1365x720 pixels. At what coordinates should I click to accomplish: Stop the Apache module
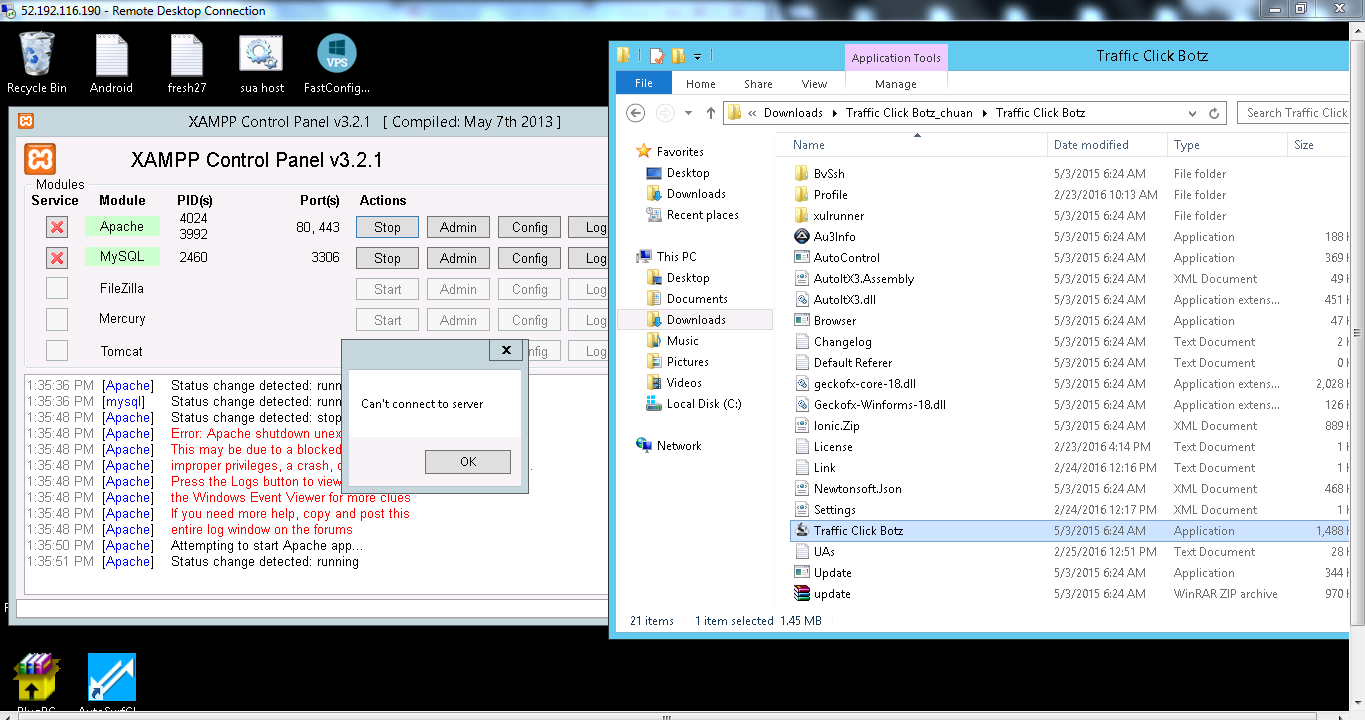coord(387,228)
